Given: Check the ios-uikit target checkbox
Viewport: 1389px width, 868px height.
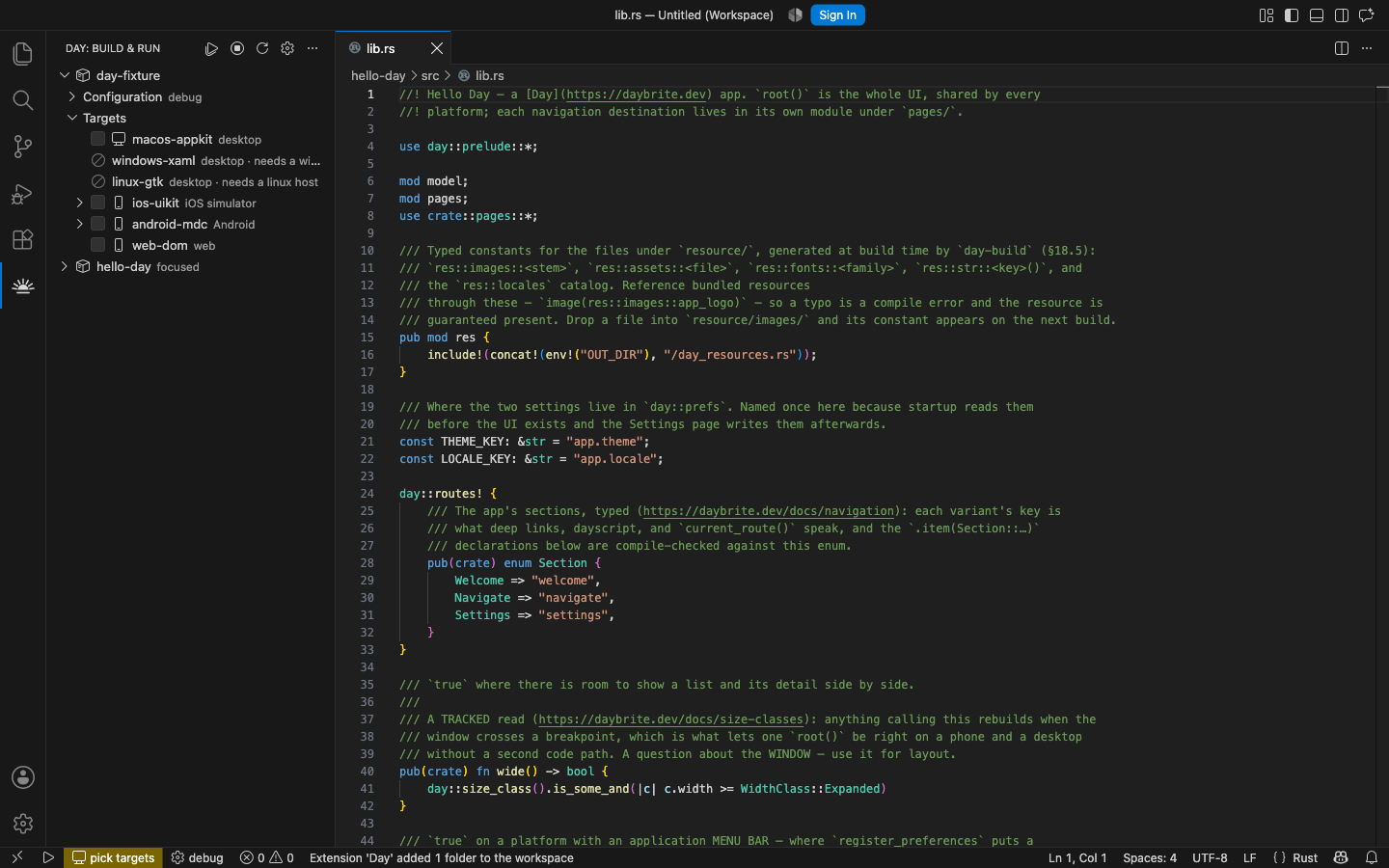Looking at the screenshot, I should coord(98,203).
